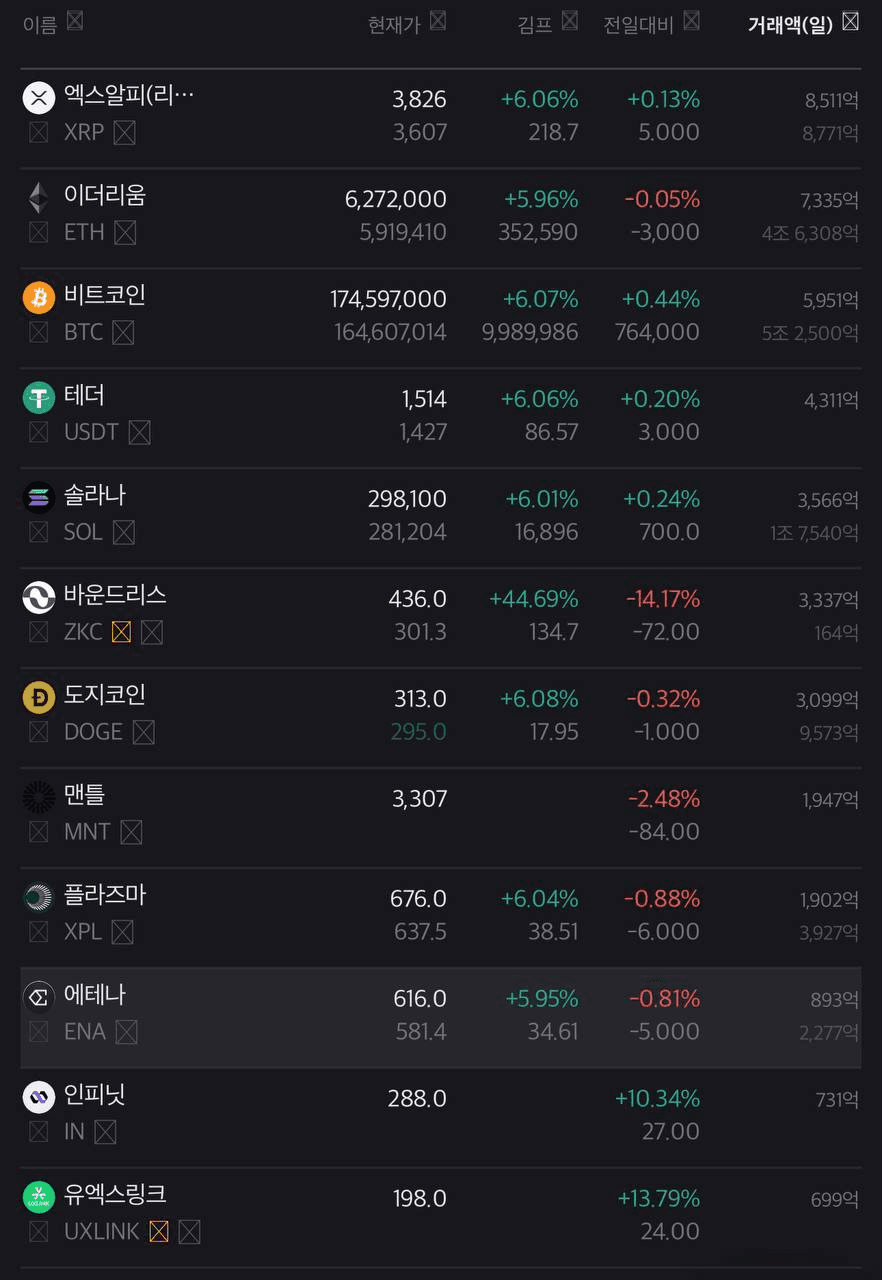882x1280 pixels.
Task: Click the orange icon beside UXLINK ticker
Action: 158,1232
